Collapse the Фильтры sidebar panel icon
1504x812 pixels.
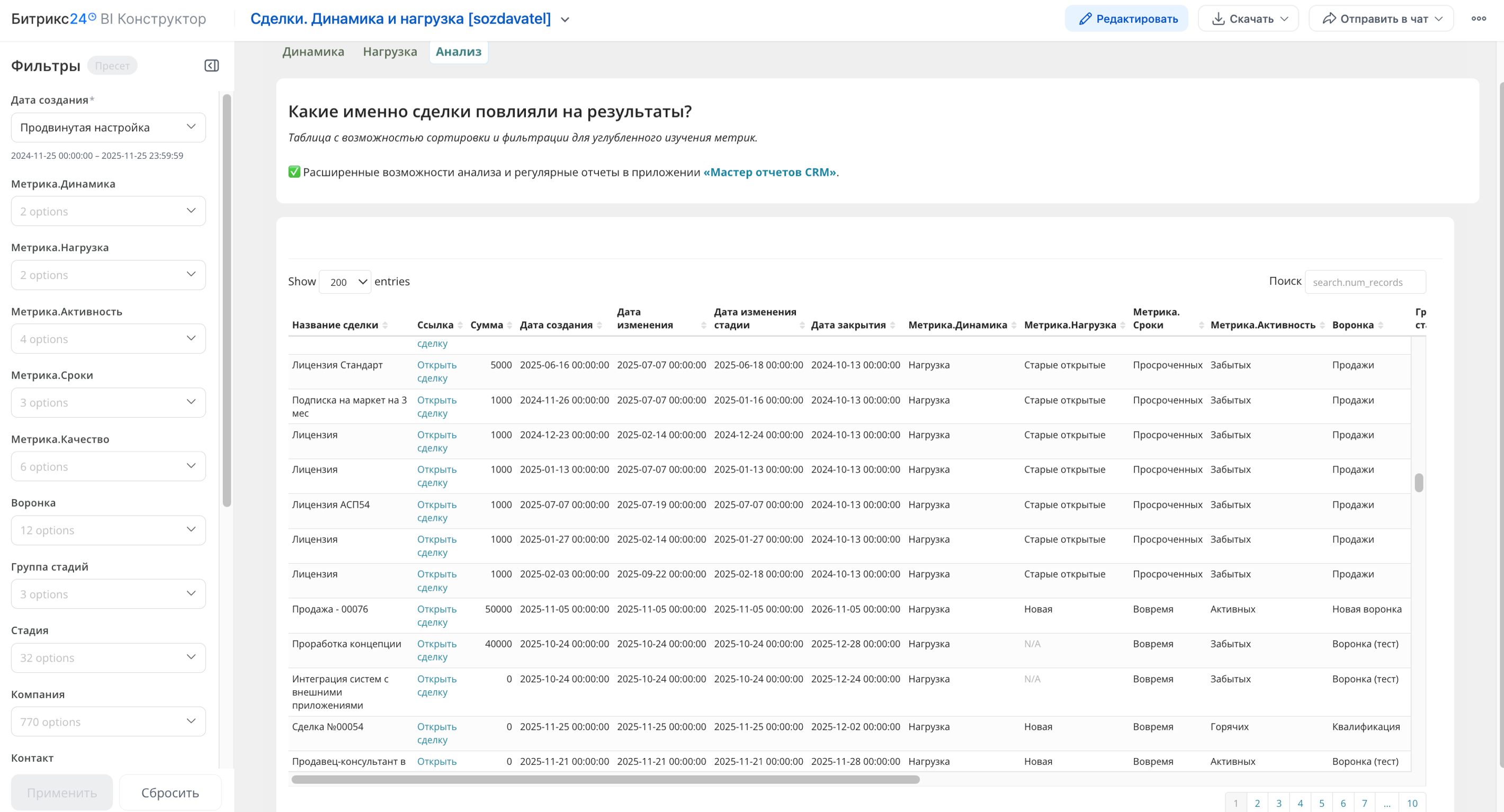211,66
